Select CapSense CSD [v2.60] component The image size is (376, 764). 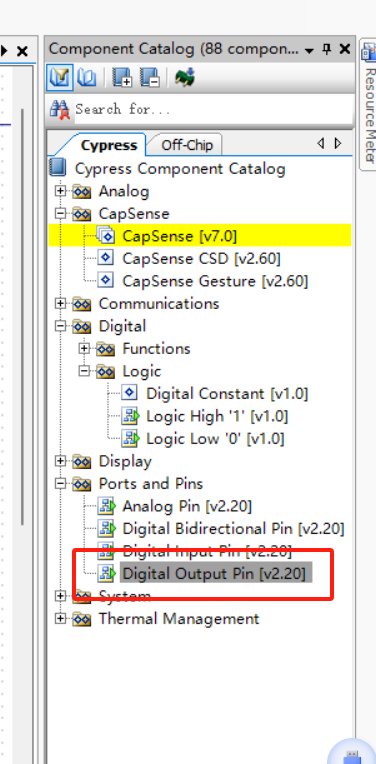[x=201, y=259]
